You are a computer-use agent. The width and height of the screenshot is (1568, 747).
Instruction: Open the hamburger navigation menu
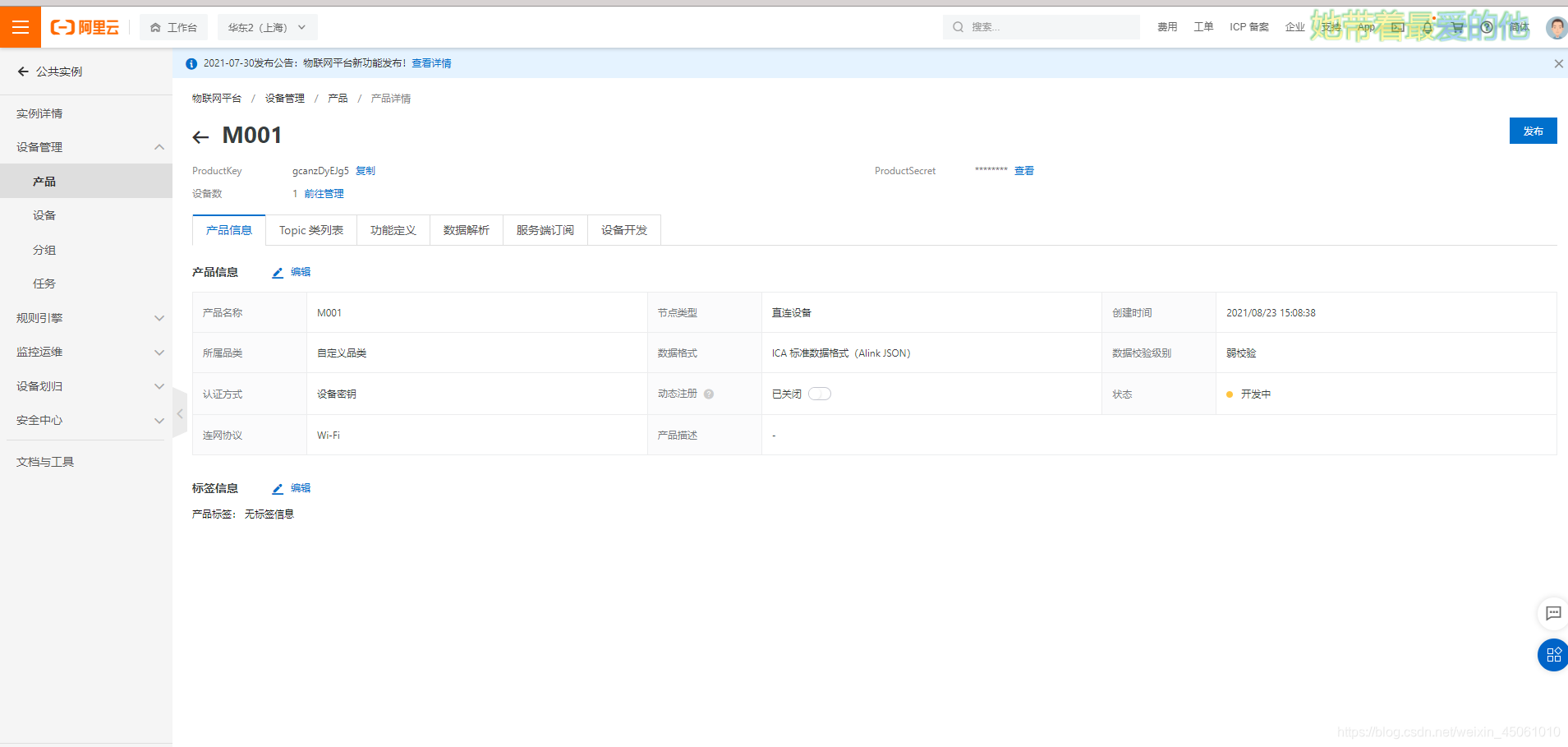tap(21, 26)
